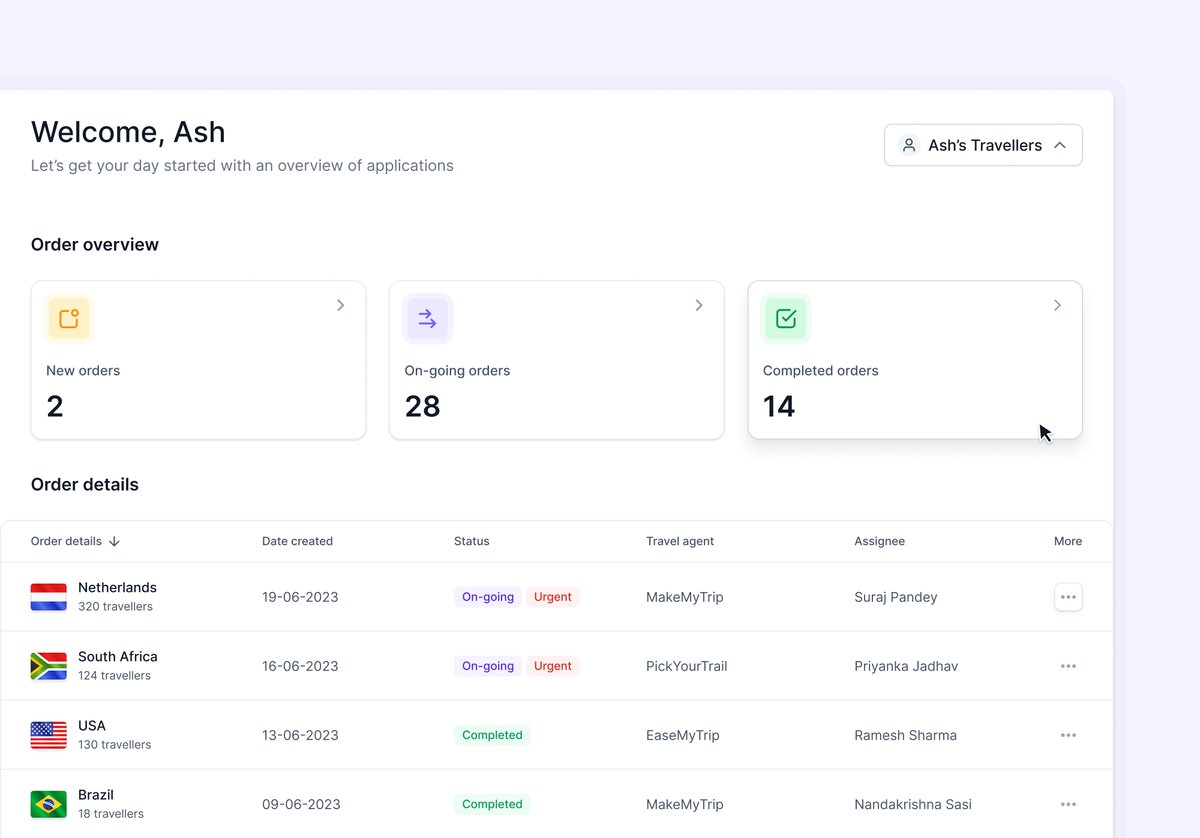This screenshot has height=838, width=1200.
Task: Click the Completed orders checkmark icon
Action: pyautogui.click(x=785, y=318)
